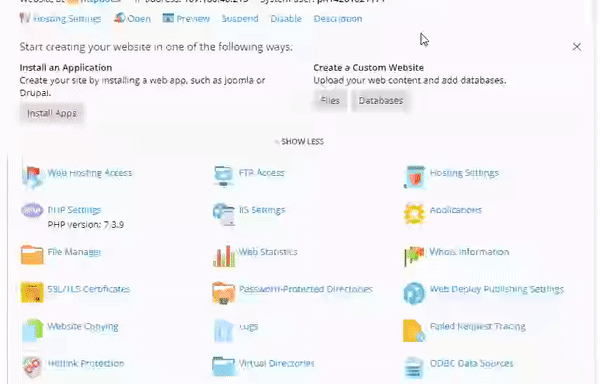Open the Web Deploy Publishing Settings icon
The width and height of the screenshot is (600, 384).
(414, 293)
